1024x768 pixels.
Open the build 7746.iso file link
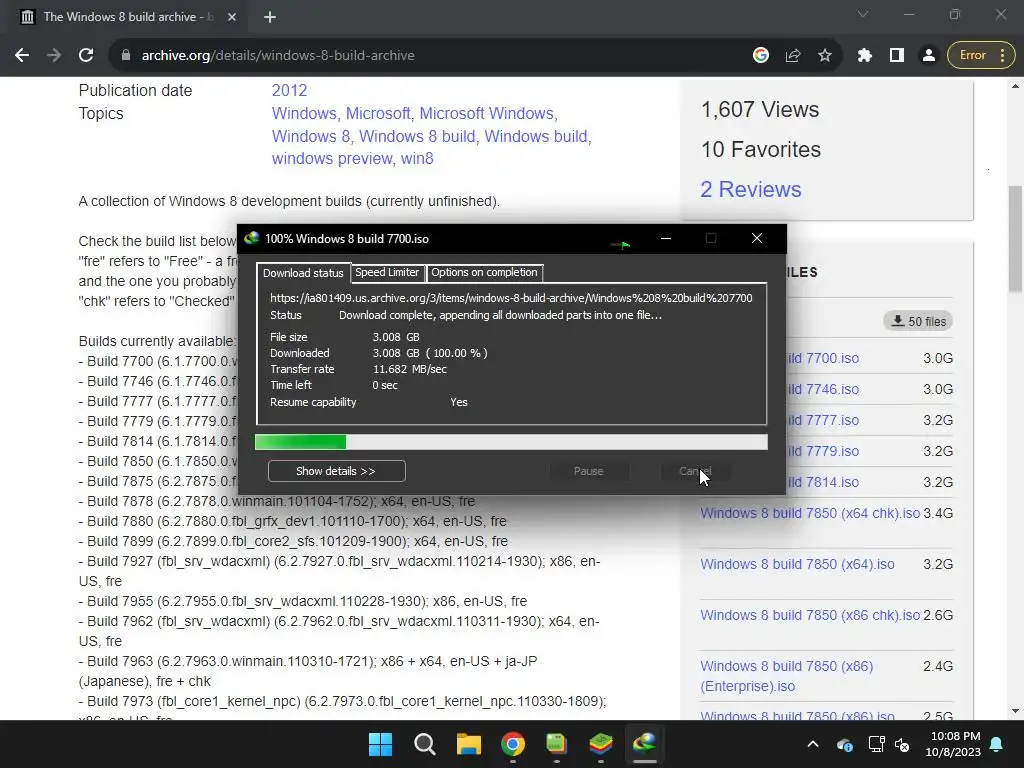[823, 389]
